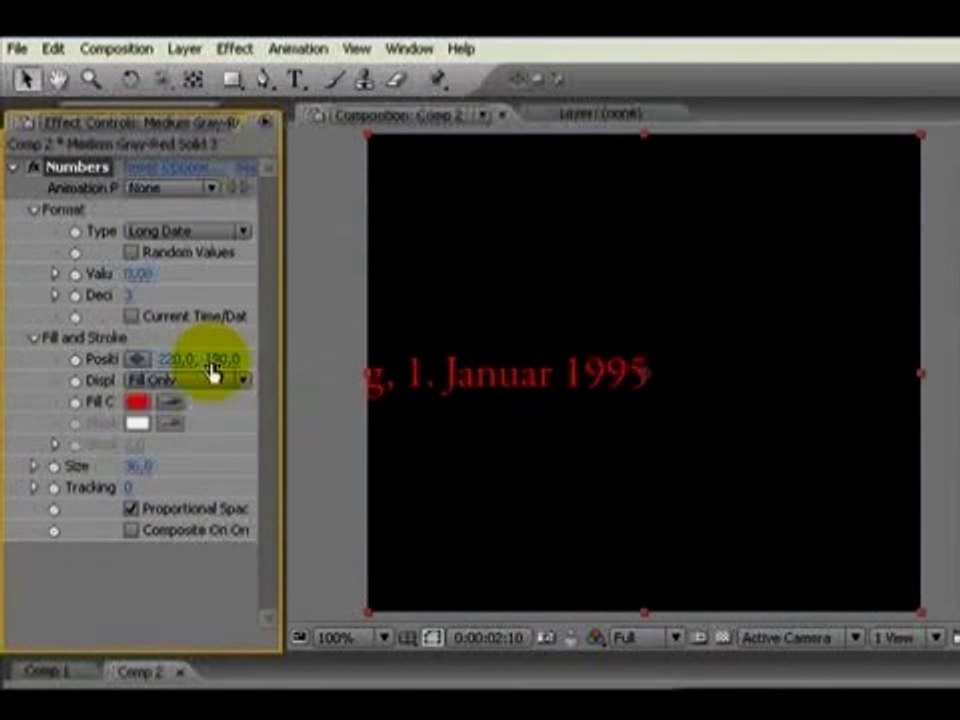
Task: Select the Pan Behind tool
Action: [x=194, y=80]
